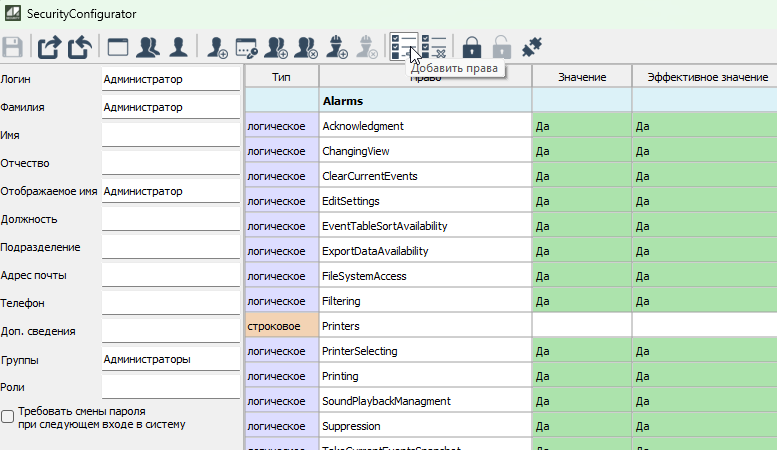Click the plug connection icon

click(x=531, y=46)
